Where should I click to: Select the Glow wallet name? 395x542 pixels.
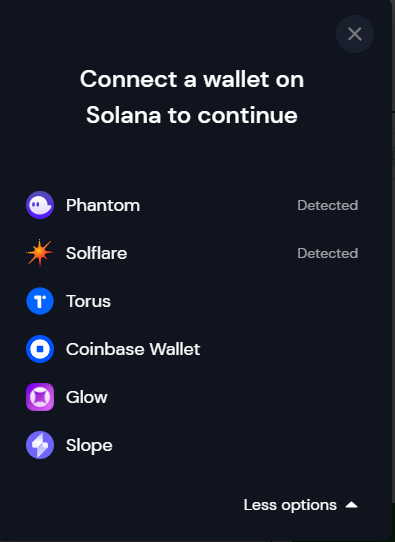click(x=87, y=397)
